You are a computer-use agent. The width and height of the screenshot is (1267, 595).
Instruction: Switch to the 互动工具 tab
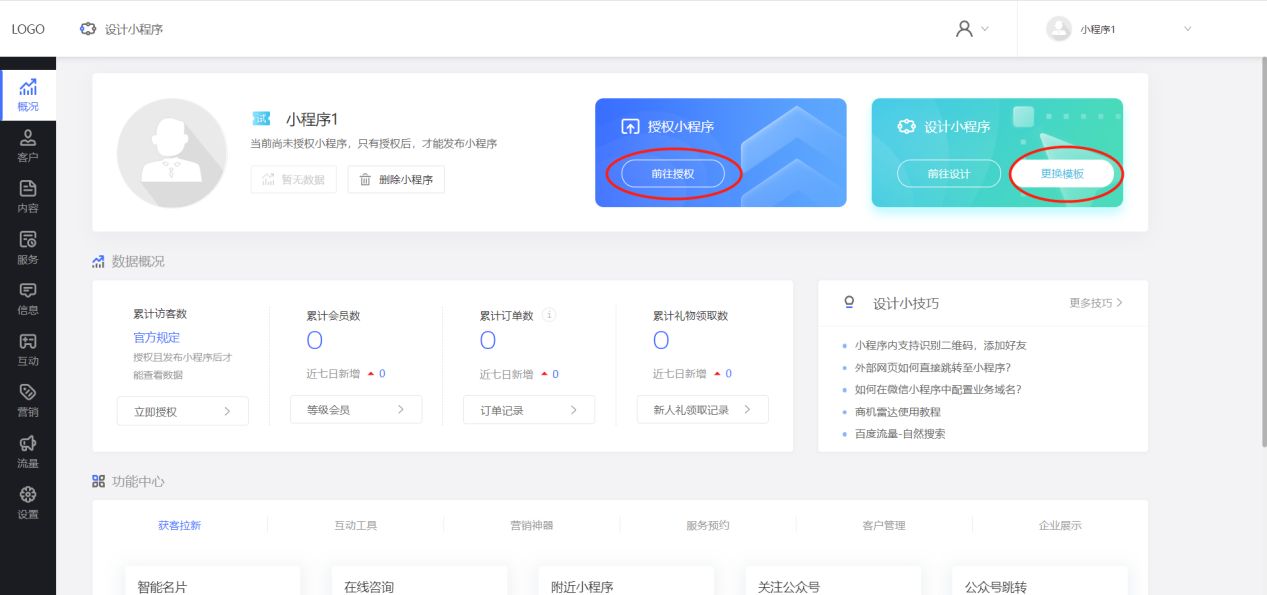point(357,523)
